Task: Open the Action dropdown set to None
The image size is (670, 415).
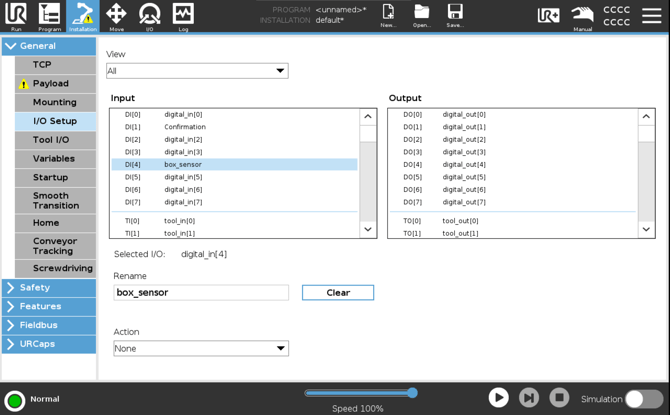Action: click(x=201, y=348)
